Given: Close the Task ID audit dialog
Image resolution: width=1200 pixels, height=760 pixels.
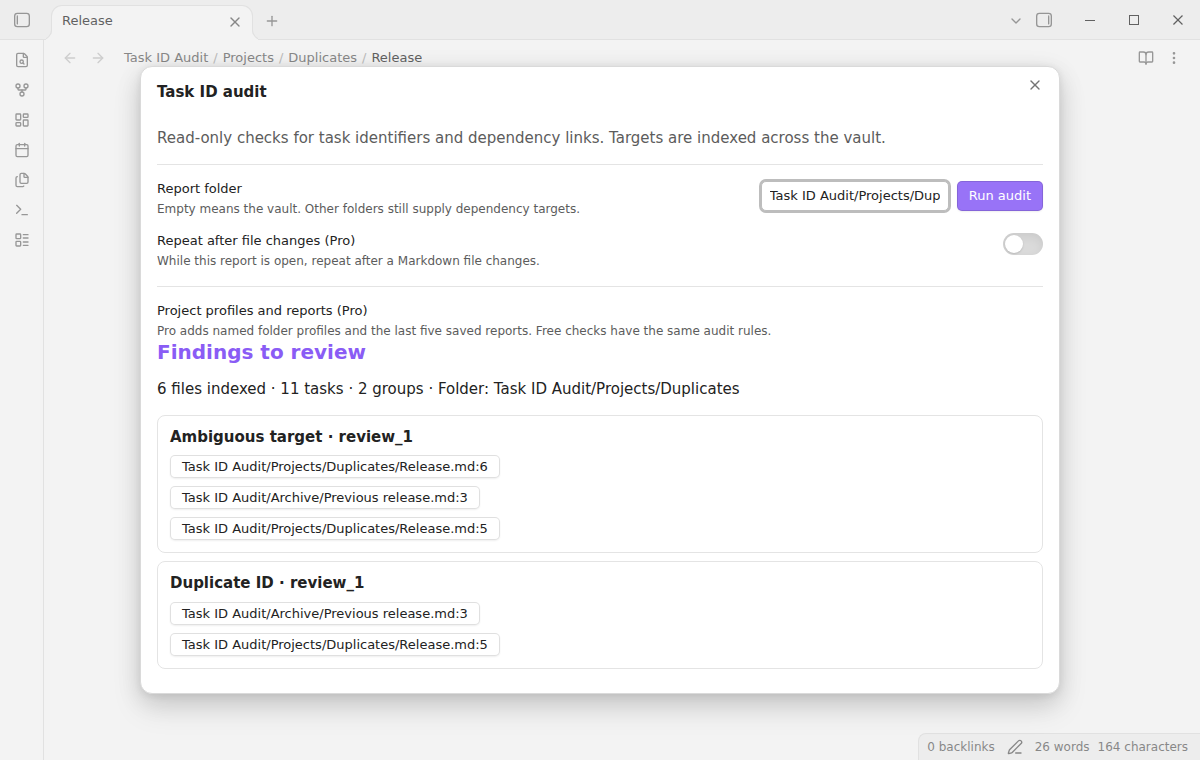Looking at the screenshot, I should [x=1035, y=85].
